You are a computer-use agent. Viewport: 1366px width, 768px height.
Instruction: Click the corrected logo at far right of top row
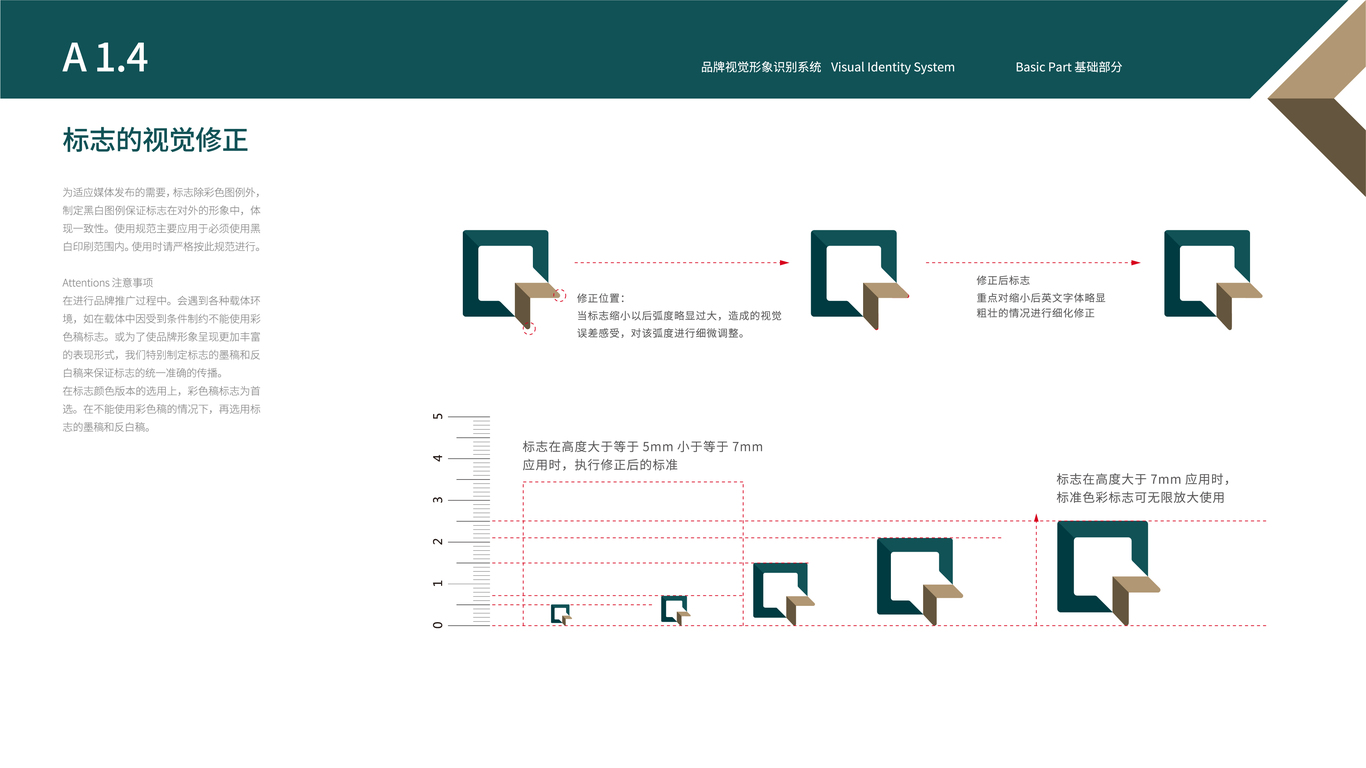click(x=1213, y=280)
